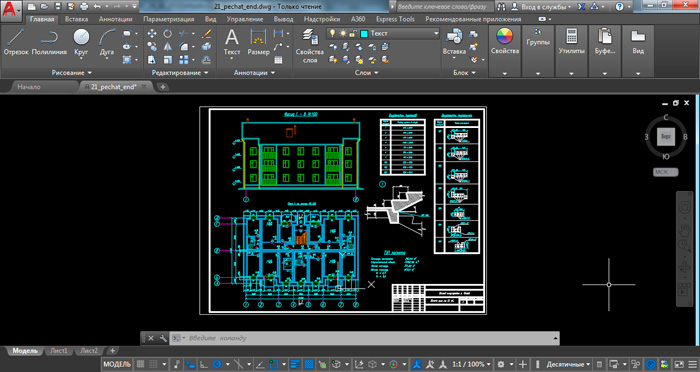
Task: Open the Вставка ribbon tab
Action: [76, 19]
